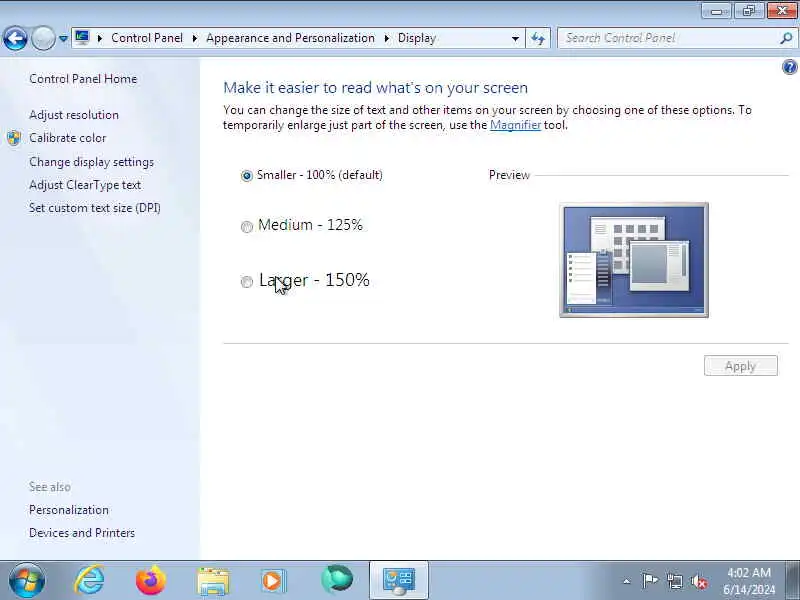Viewport: 800px width, 600px height.
Task: Click the Control Panel taskbar button
Action: coord(399,580)
